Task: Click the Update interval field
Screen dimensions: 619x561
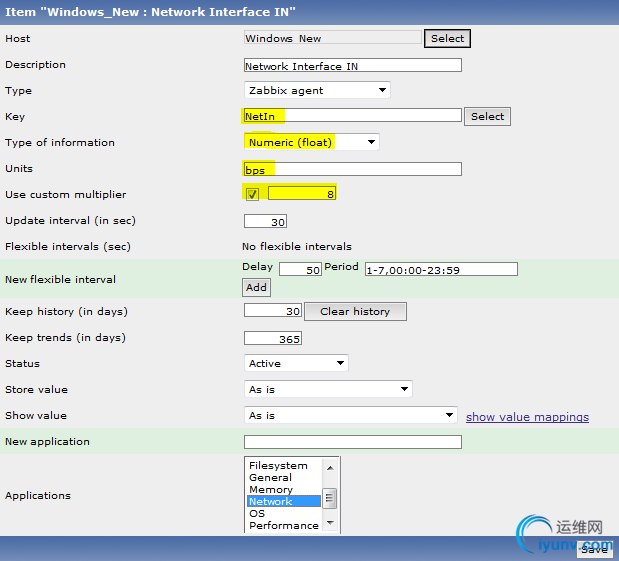Action: [x=265, y=221]
